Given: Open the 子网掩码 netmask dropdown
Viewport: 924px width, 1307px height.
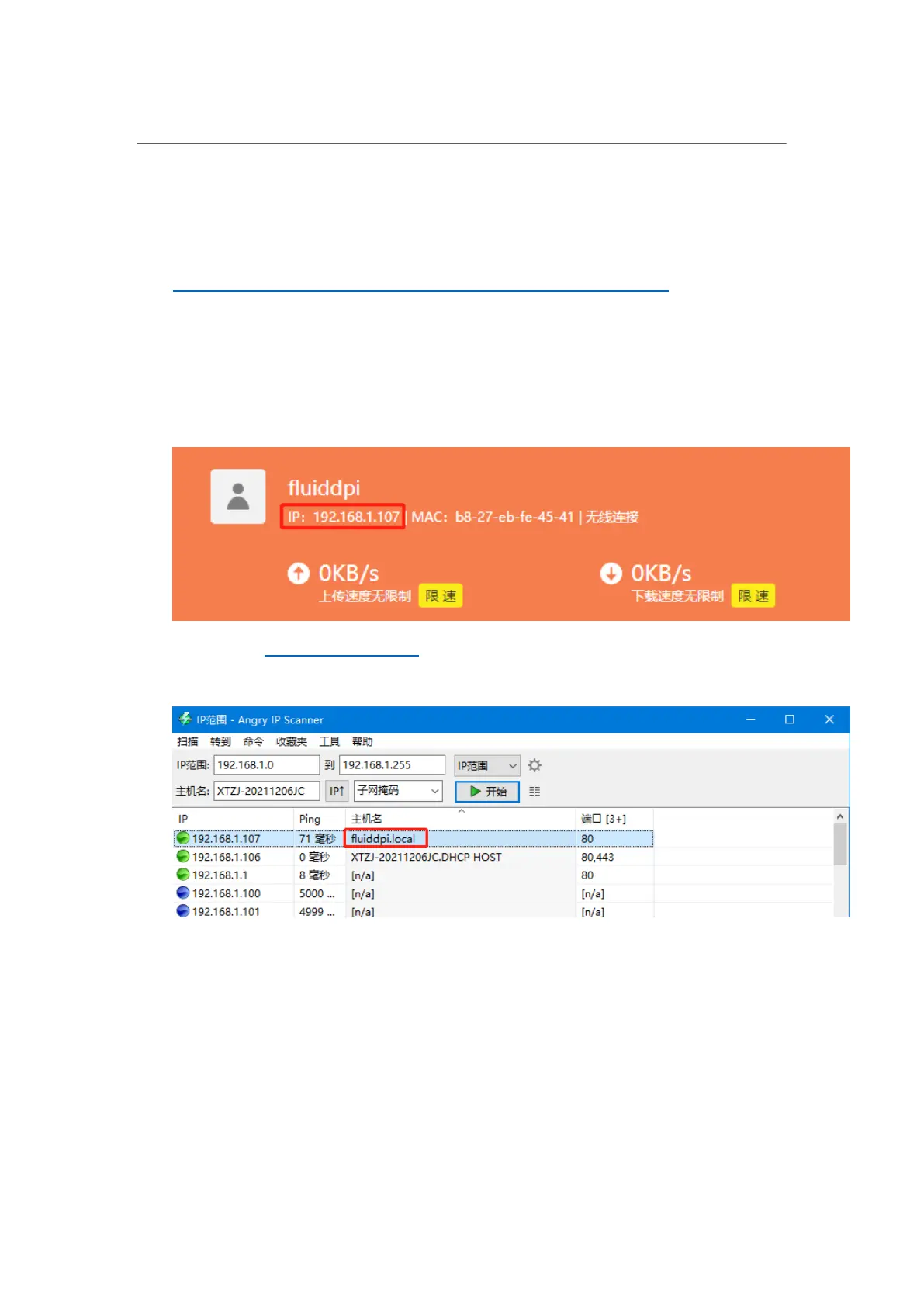Looking at the screenshot, I should coord(398,791).
